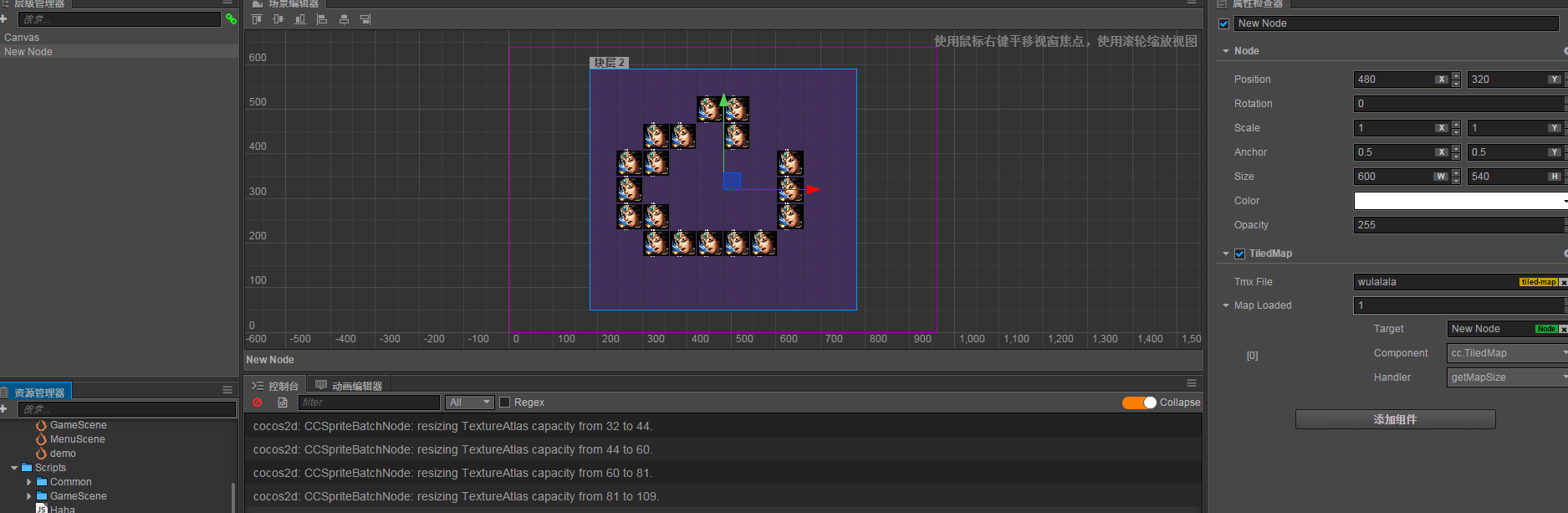Screen dimensions: 1568x513
Task: Click the hierarchy search field
Action: (119, 18)
